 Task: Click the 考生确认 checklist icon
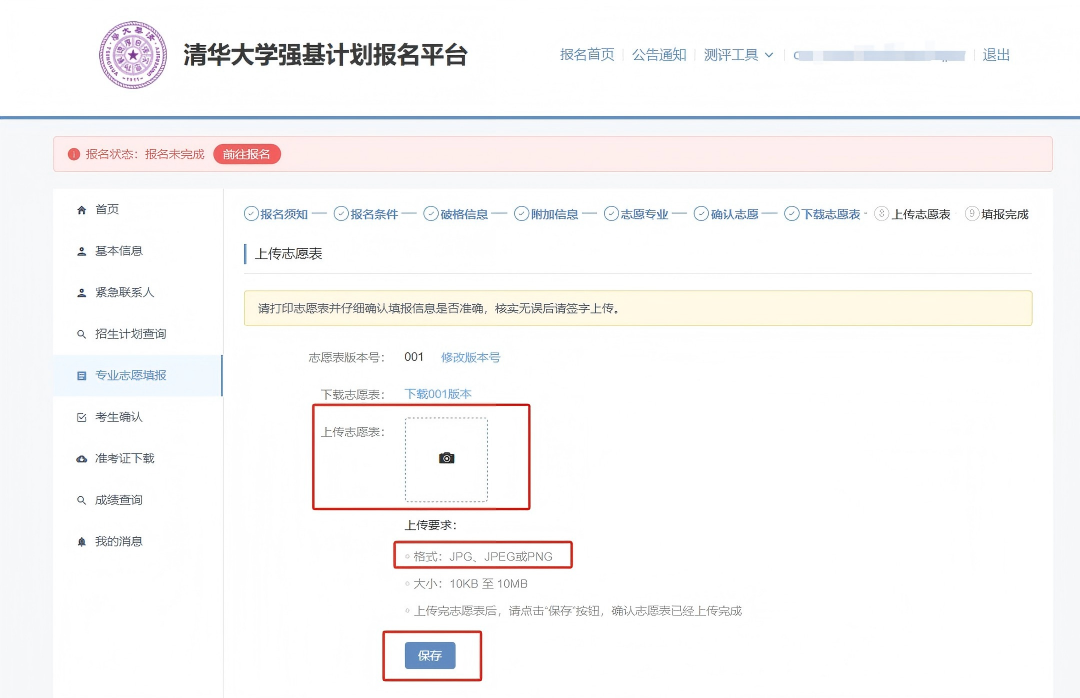84,417
